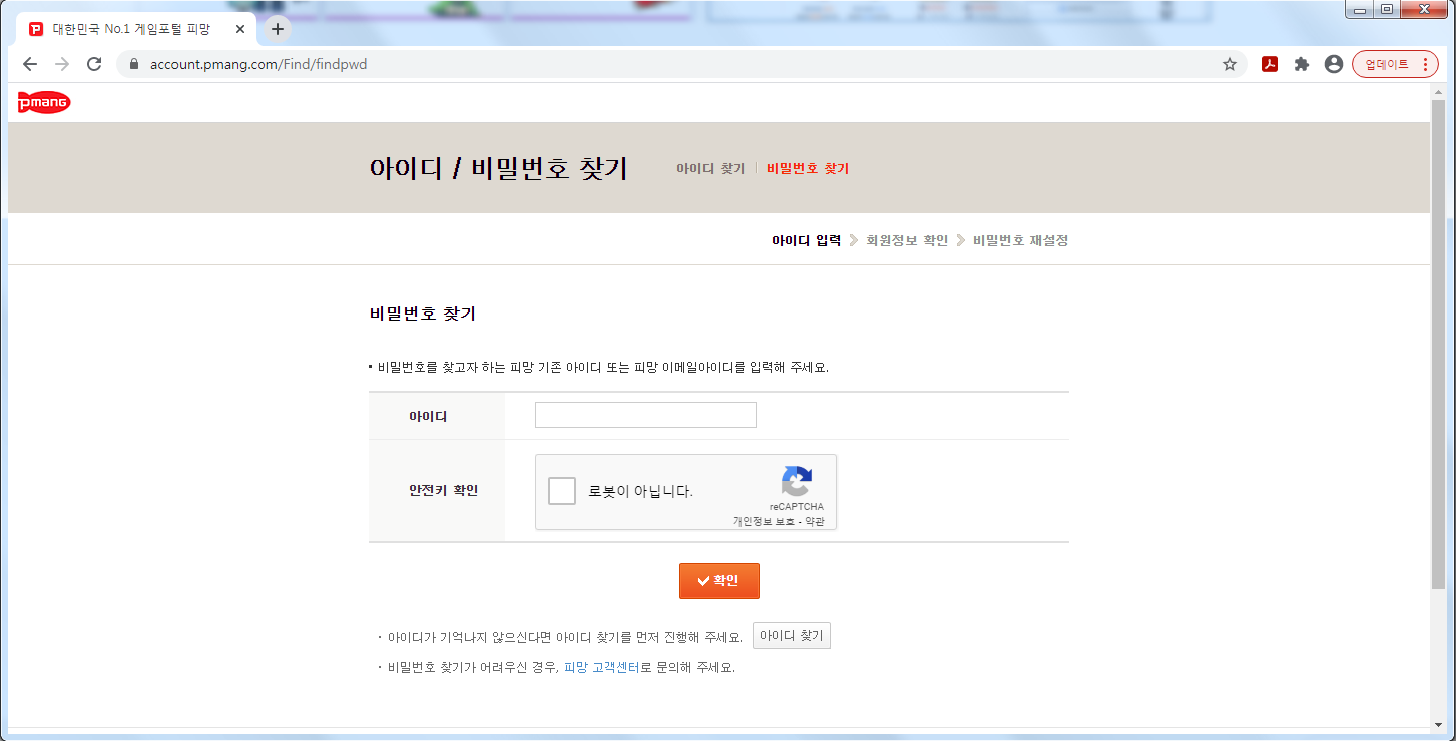Check the 로봇이 아닙니다 checkbox
The width and height of the screenshot is (1456, 741).
(x=562, y=491)
